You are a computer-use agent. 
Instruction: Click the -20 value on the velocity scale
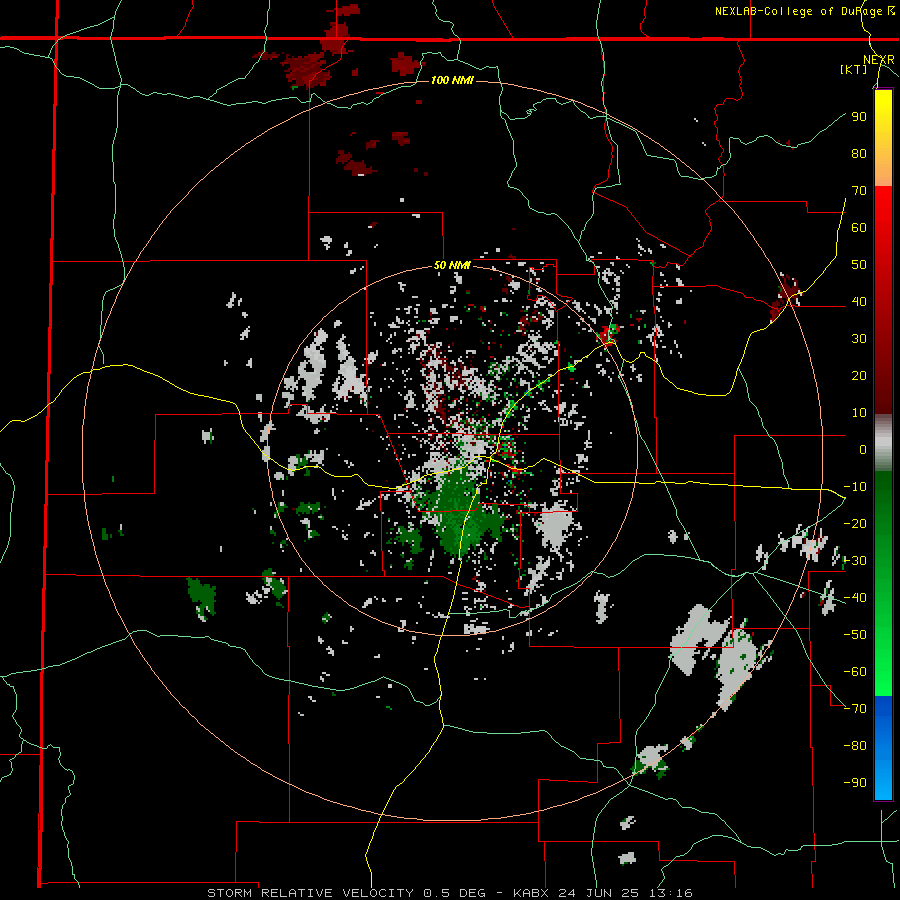[x=855, y=523]
